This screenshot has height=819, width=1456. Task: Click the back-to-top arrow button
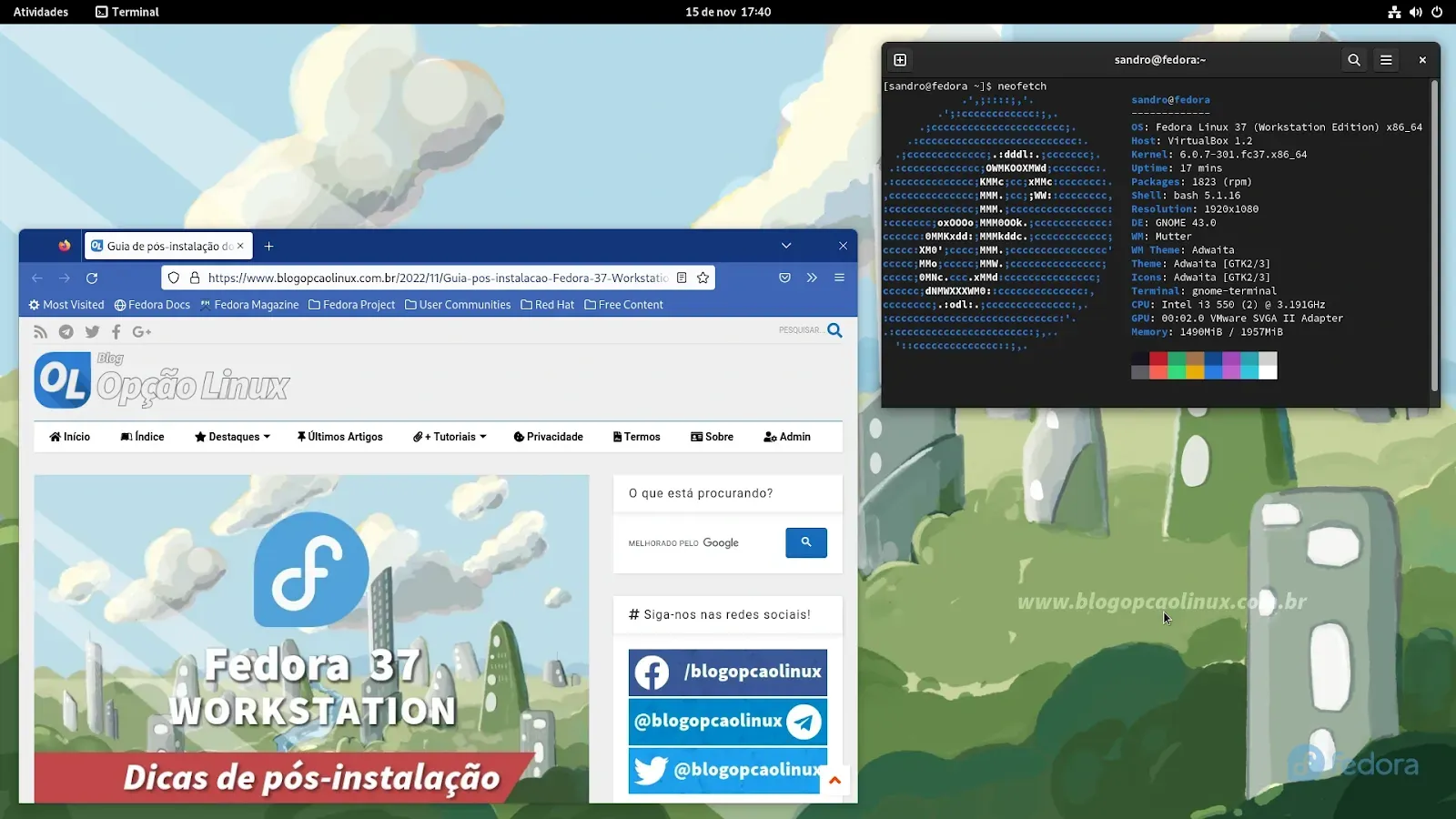click(x=834, y=780)
